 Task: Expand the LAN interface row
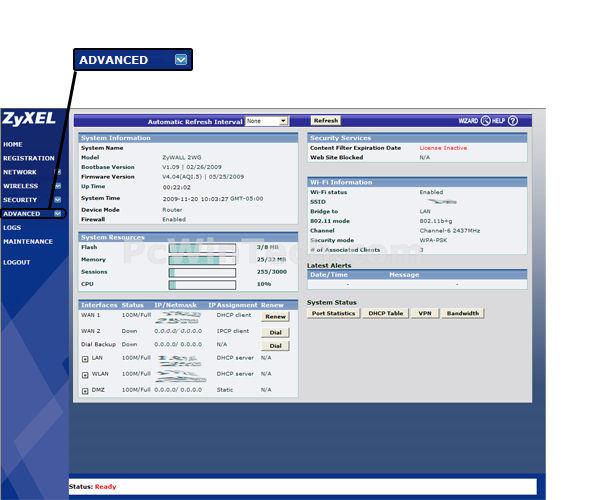pyautogui.click(x=85, y=359)
